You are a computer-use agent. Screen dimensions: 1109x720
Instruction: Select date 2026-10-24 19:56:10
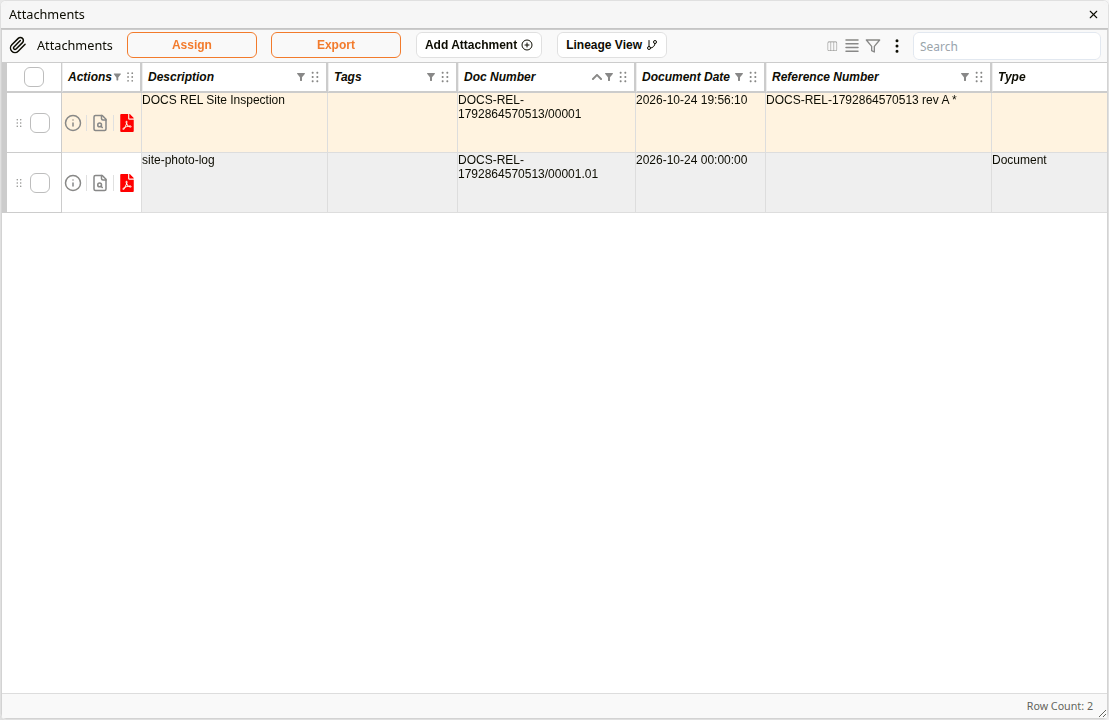click(x=700, y=122)
